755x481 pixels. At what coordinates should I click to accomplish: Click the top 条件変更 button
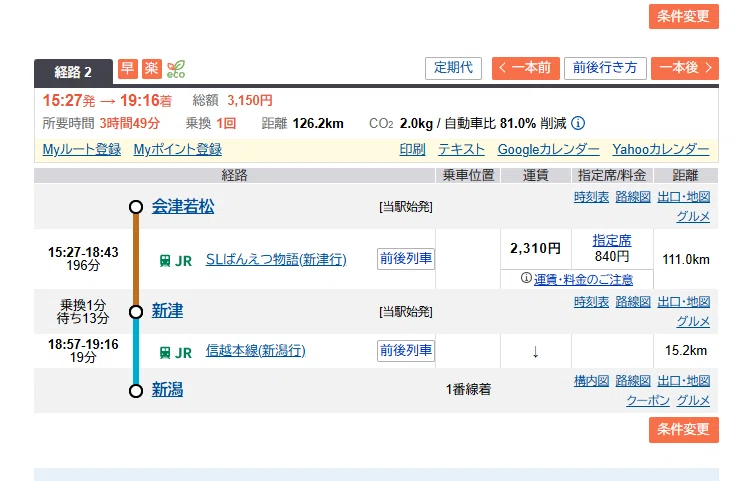click(683, 16)
